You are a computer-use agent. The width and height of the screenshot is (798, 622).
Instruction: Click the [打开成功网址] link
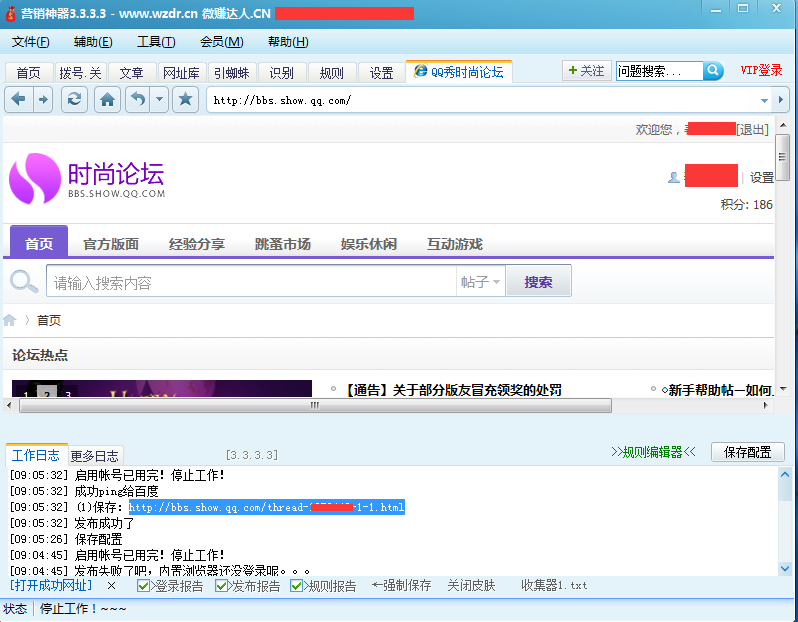pyautogui.click(x=51, y=585)
